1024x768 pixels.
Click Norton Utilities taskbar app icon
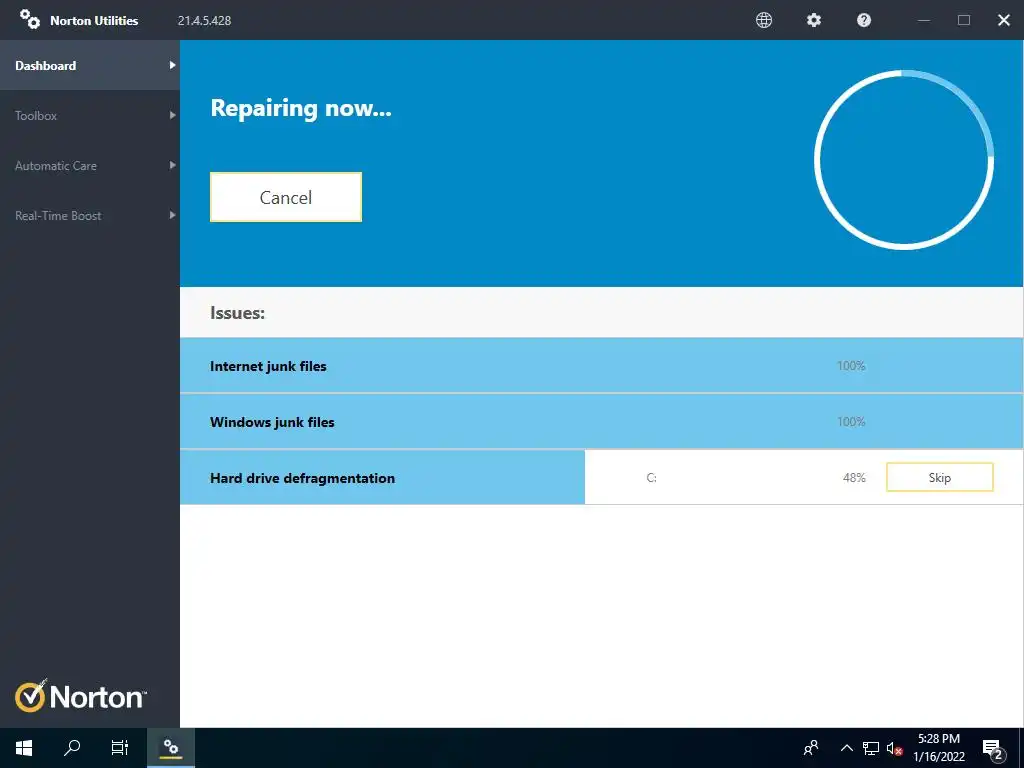(x=171, y=748)
